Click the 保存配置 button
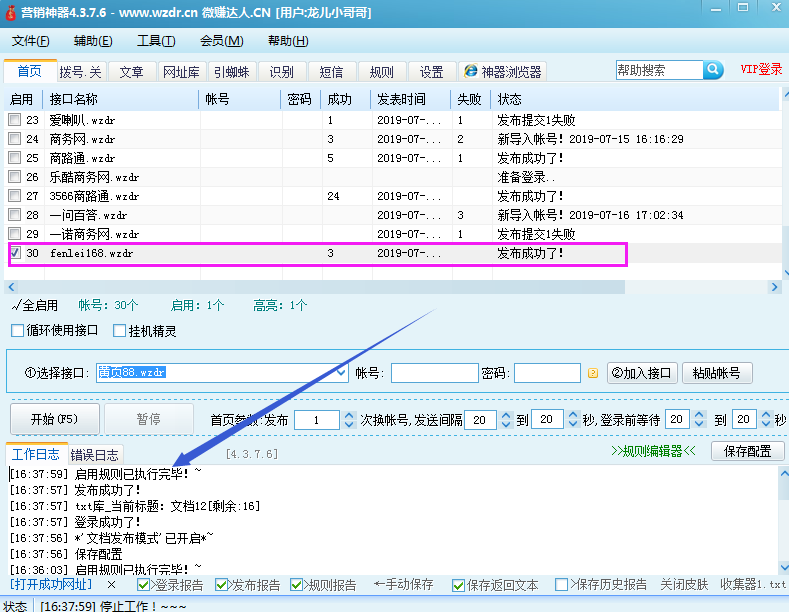Image resolution: width=789 pixels, height=612 pixels. (747, 451)
